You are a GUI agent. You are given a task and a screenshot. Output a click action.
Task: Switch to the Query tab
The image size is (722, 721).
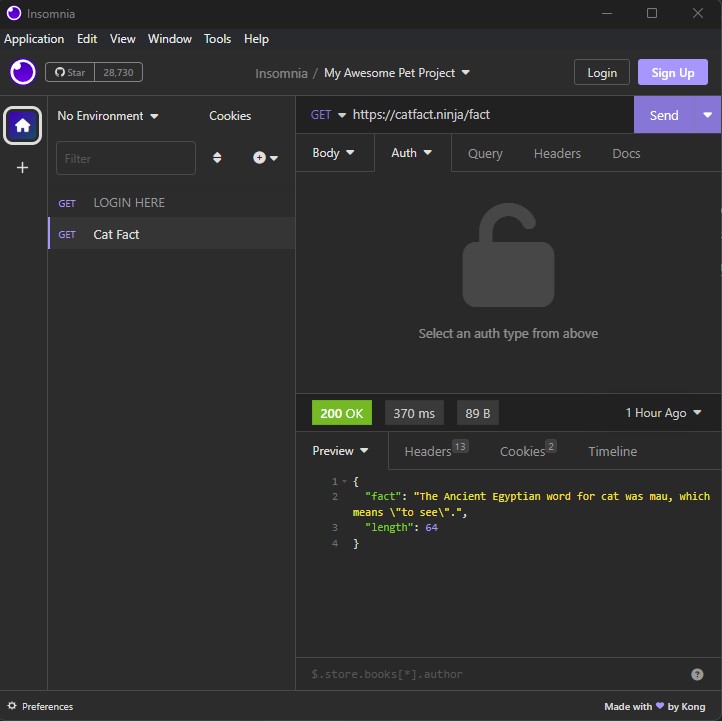[485, 153]
